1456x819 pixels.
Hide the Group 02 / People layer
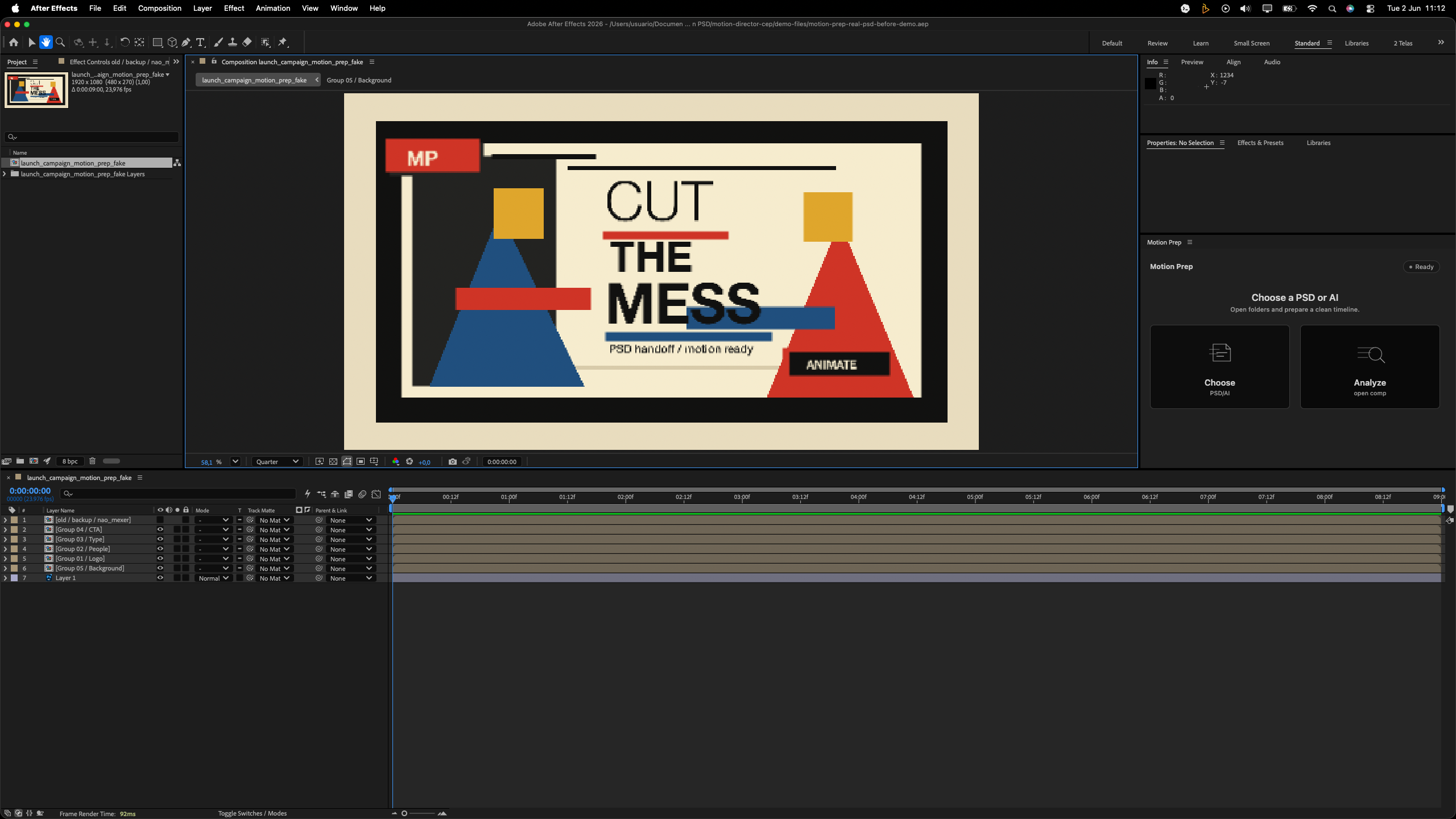(x=160, y=549)
